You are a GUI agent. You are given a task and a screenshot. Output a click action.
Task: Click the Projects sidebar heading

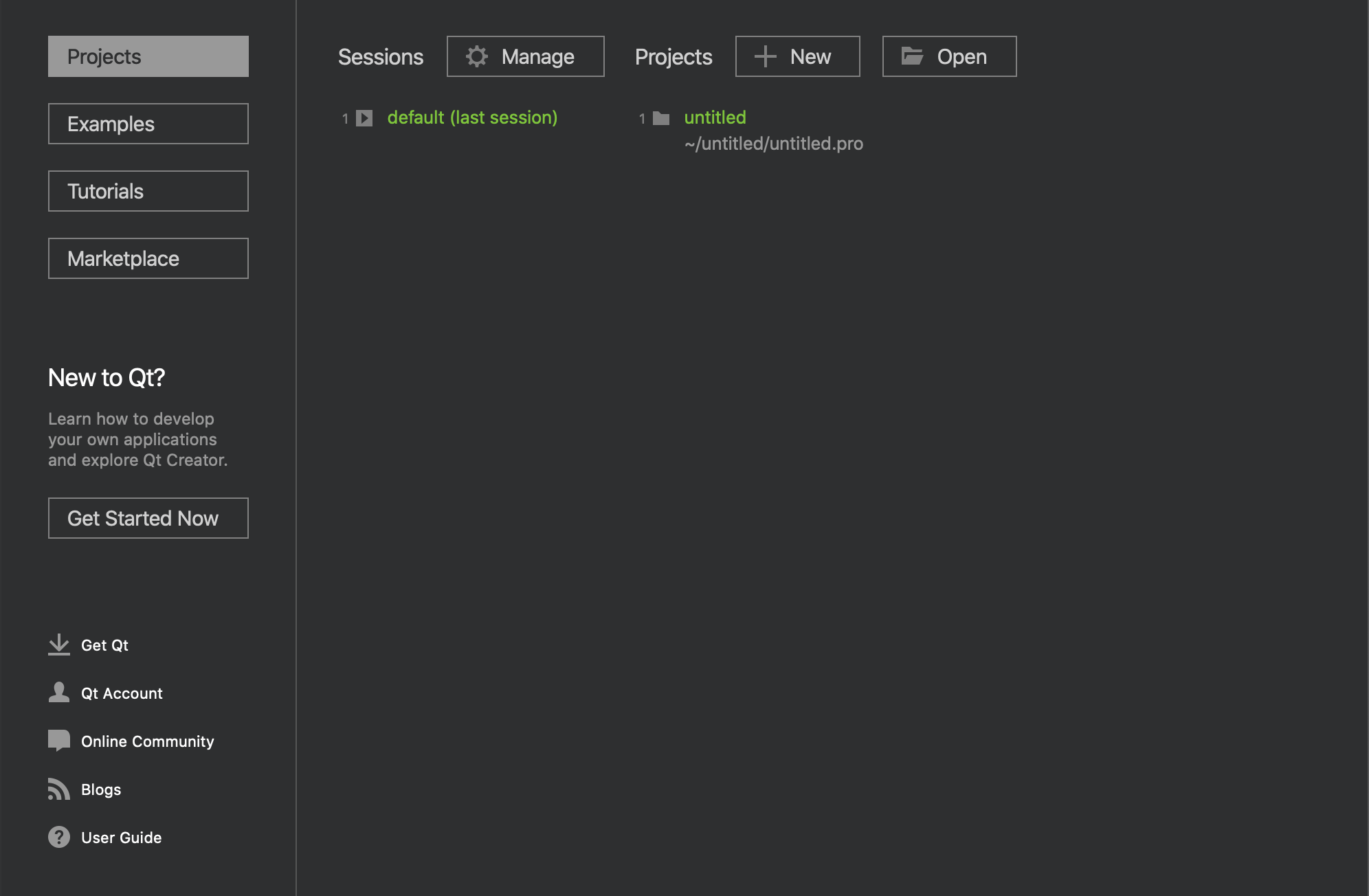tap(148, 56)
